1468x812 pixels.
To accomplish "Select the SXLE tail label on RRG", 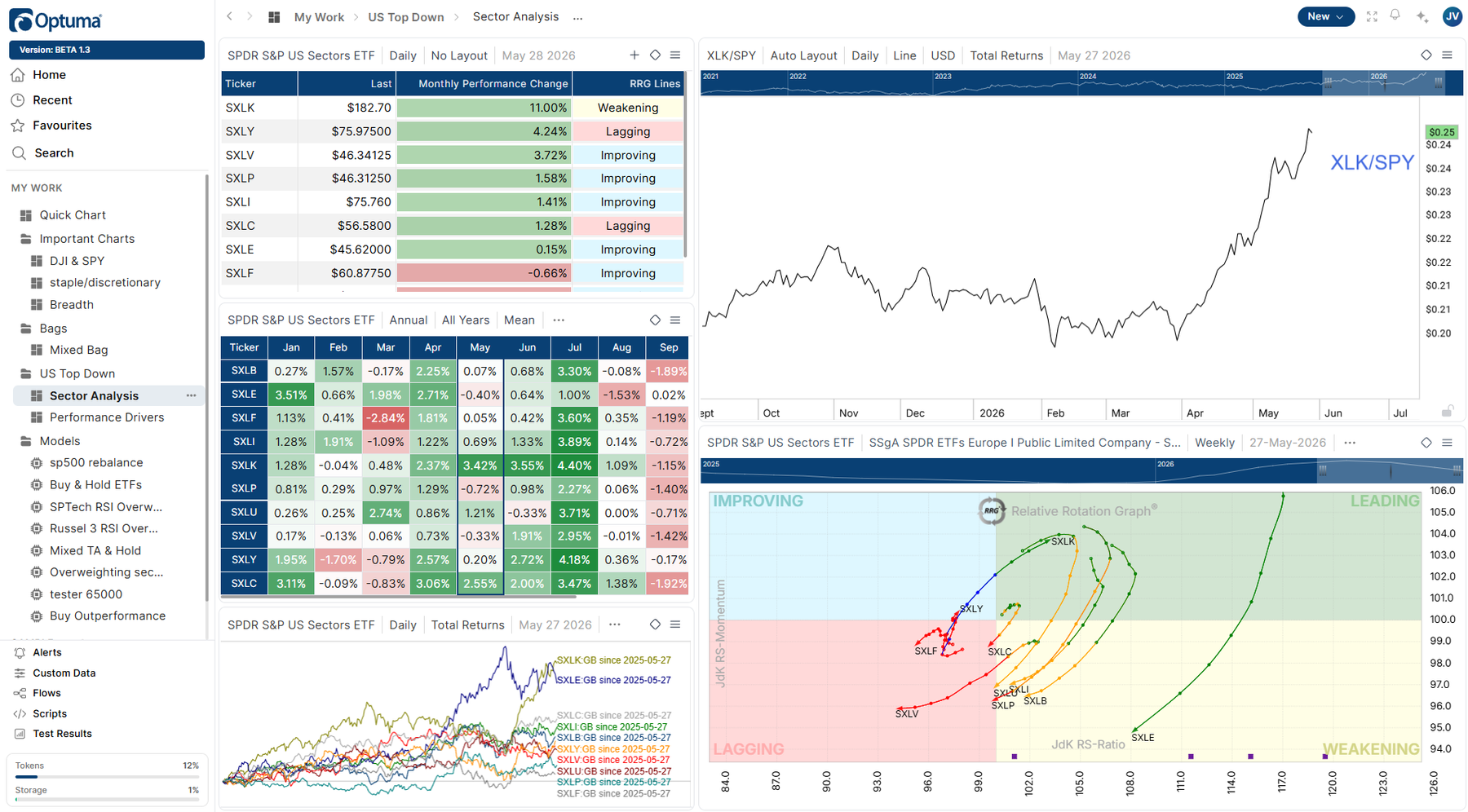I will (1143, 738).
